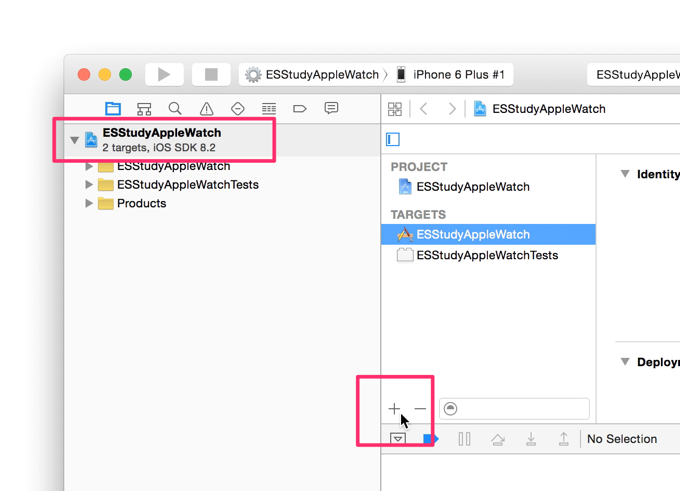The width and height of the screenshot is (680, 491).
Task: Expand the Products folder
Action: point(89,203)
